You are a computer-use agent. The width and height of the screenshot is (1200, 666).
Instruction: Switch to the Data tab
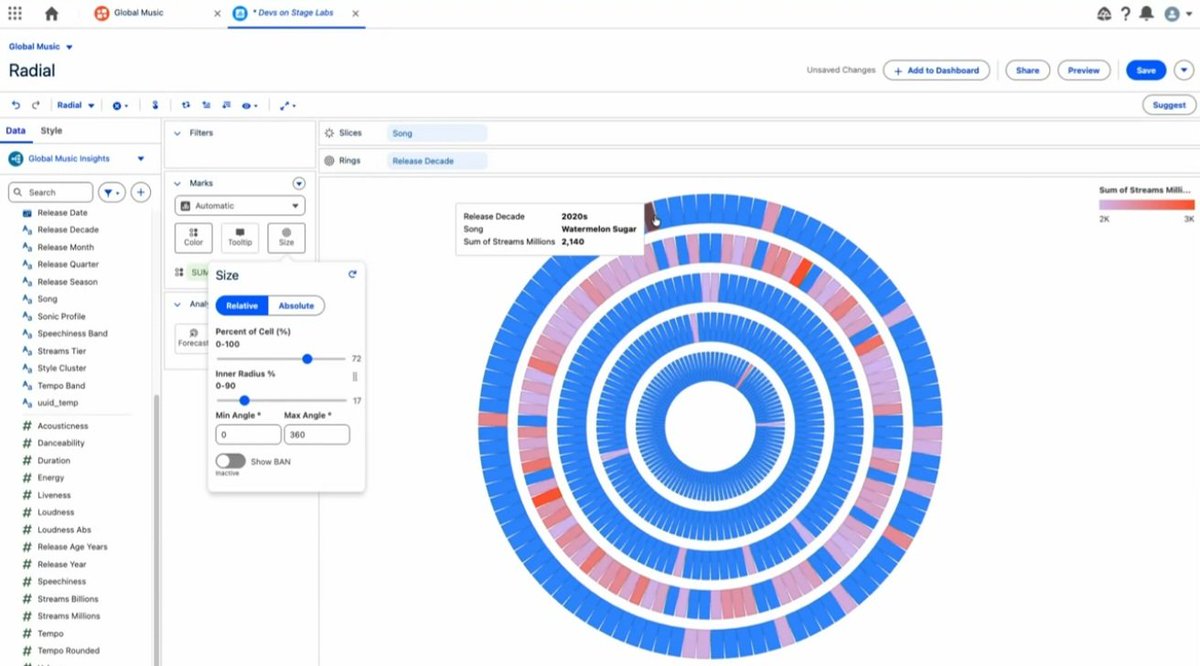click(x=15, y=131)
